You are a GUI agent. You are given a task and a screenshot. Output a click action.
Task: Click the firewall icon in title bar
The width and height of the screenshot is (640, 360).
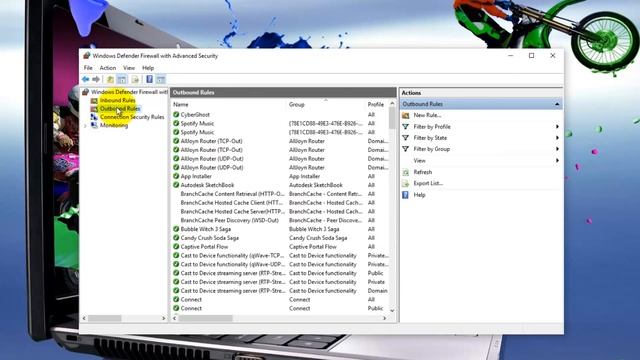pyautogui.click(x=87, y=56)
